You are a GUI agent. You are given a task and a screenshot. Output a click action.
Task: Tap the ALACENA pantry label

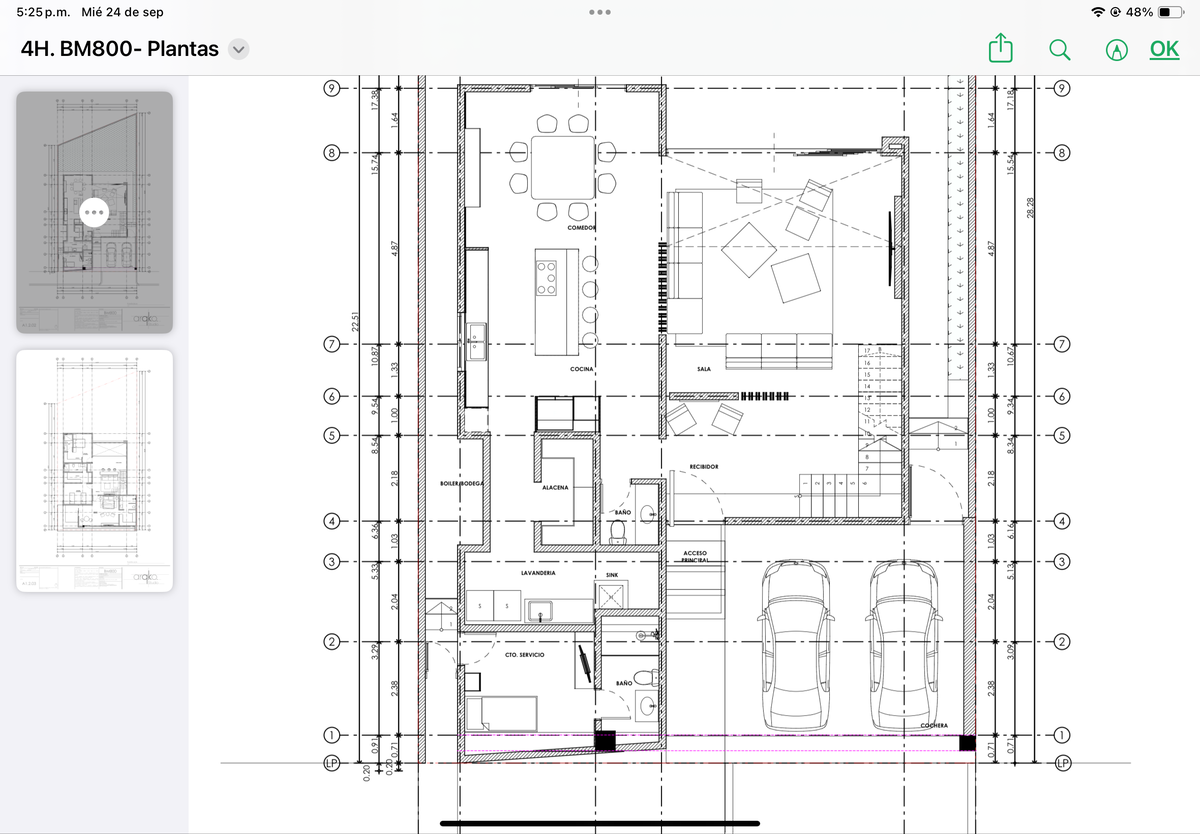[555, 487]
